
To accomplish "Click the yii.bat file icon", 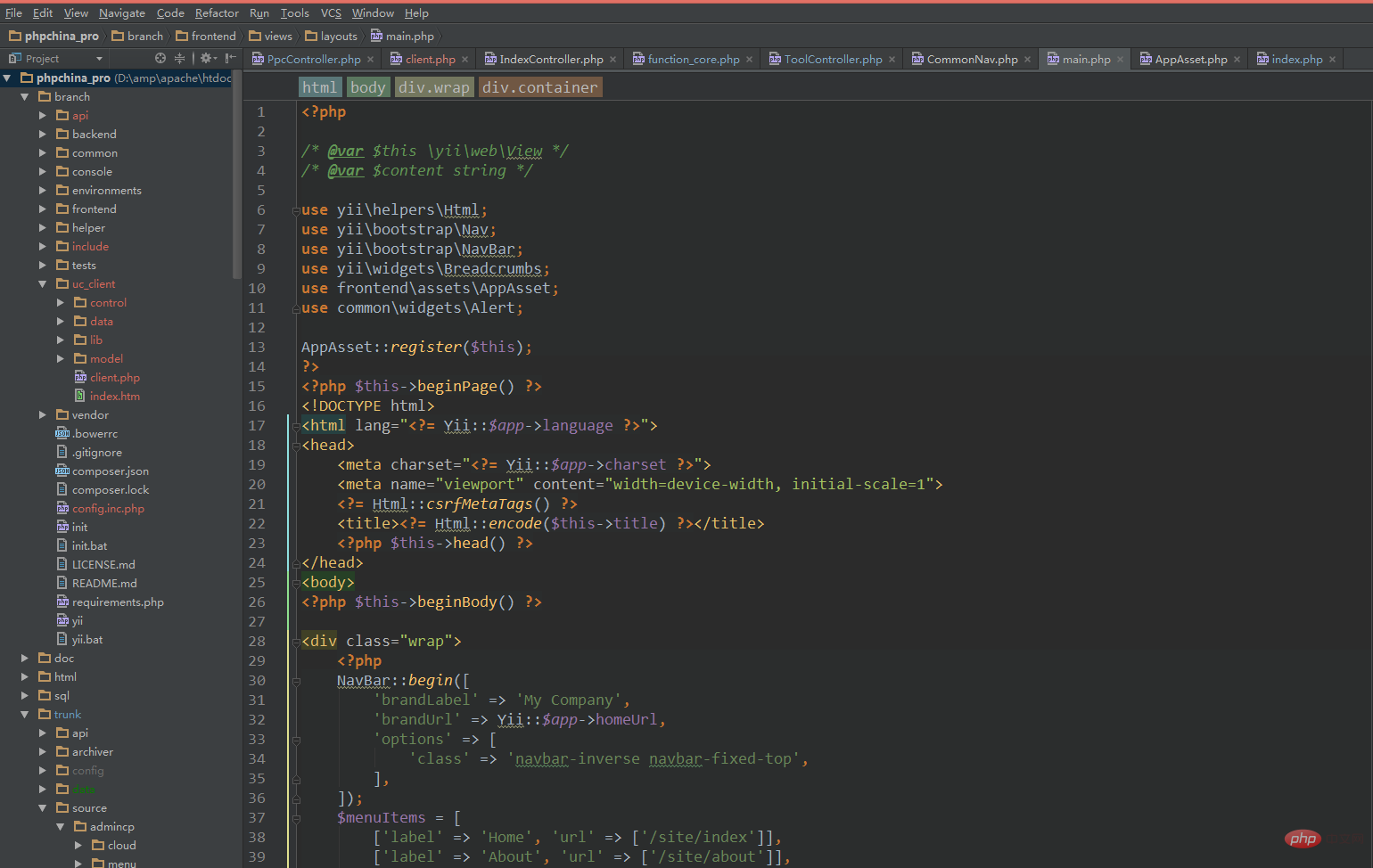I will tap(62, 639).
